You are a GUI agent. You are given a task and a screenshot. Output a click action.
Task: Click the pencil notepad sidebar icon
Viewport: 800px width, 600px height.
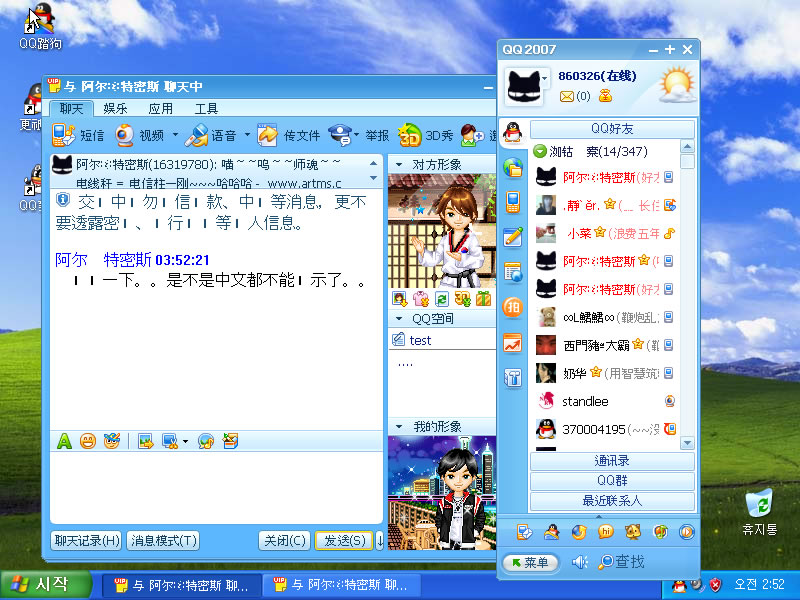click(x=513, y=237)
